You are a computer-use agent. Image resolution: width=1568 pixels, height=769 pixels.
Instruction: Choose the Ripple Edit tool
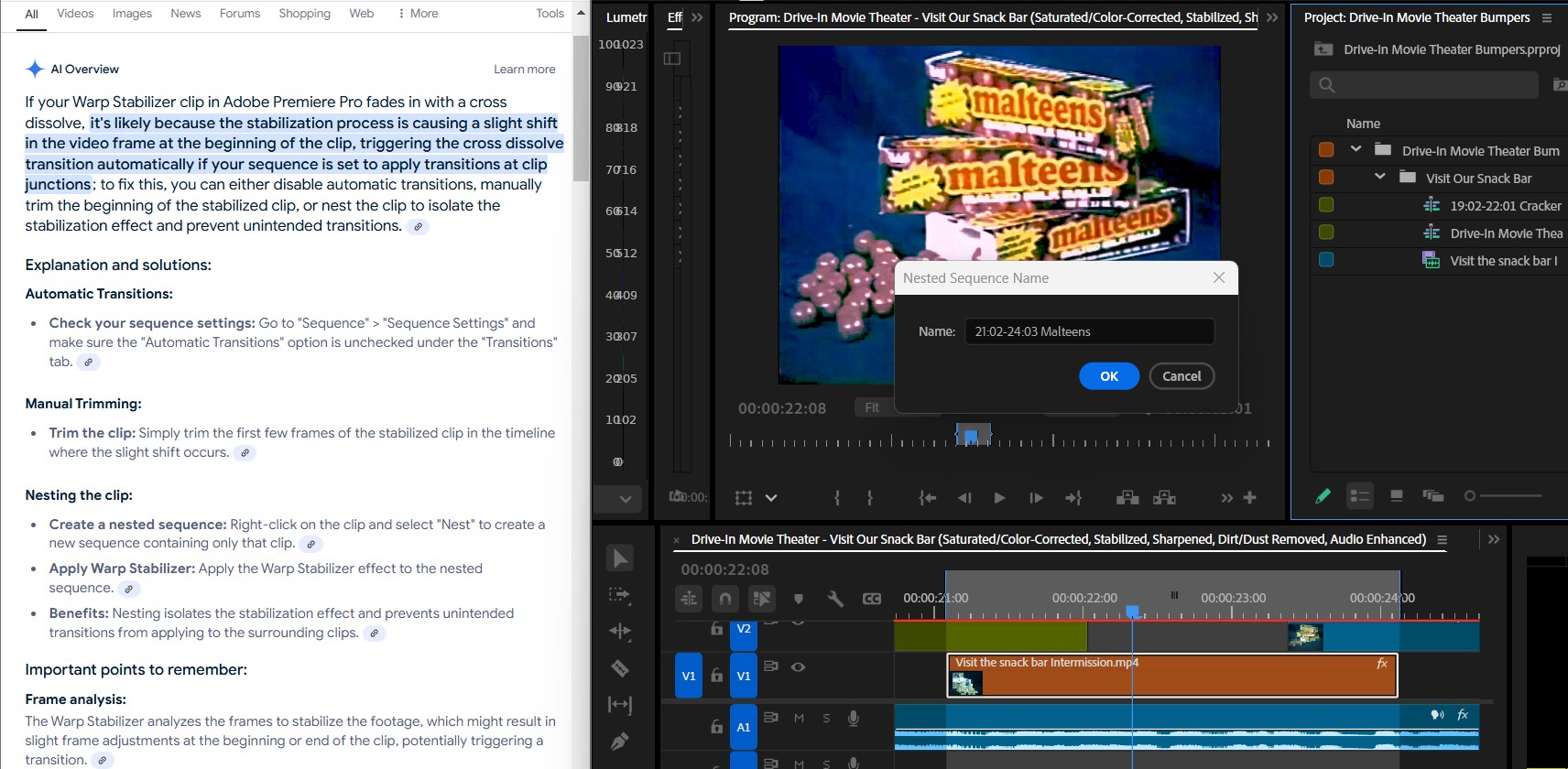click(x=620, y=632)
